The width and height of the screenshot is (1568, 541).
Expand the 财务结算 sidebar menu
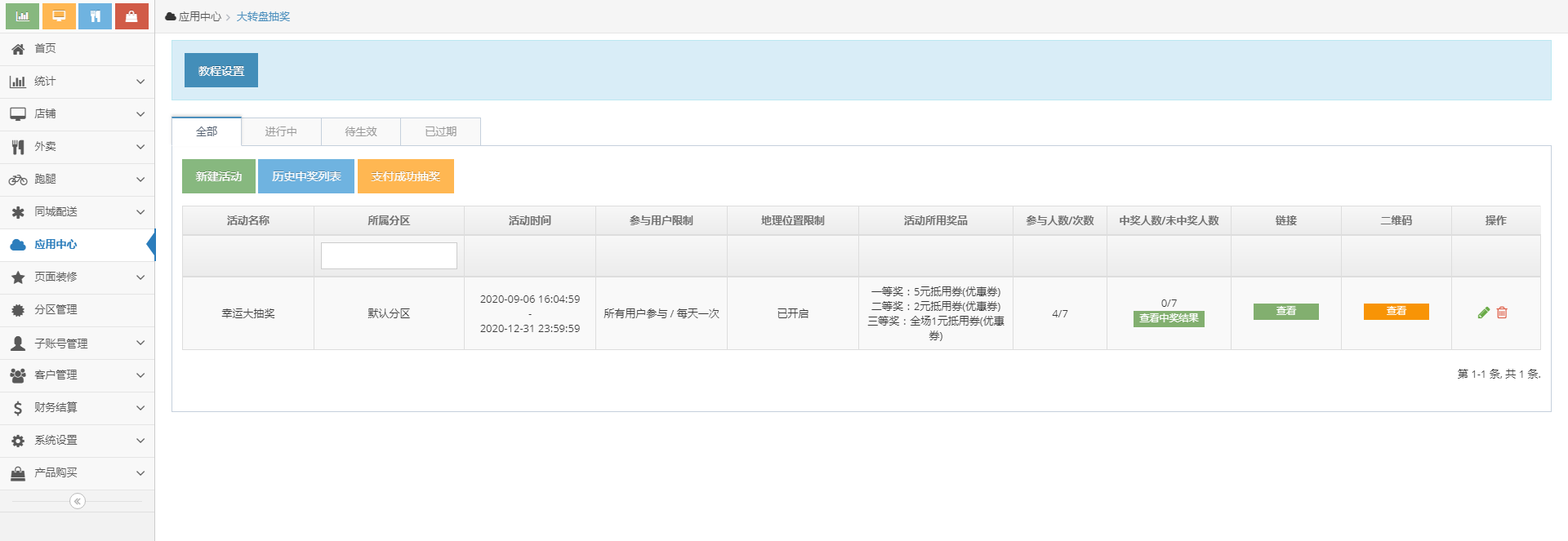click(x=77, y=408)
